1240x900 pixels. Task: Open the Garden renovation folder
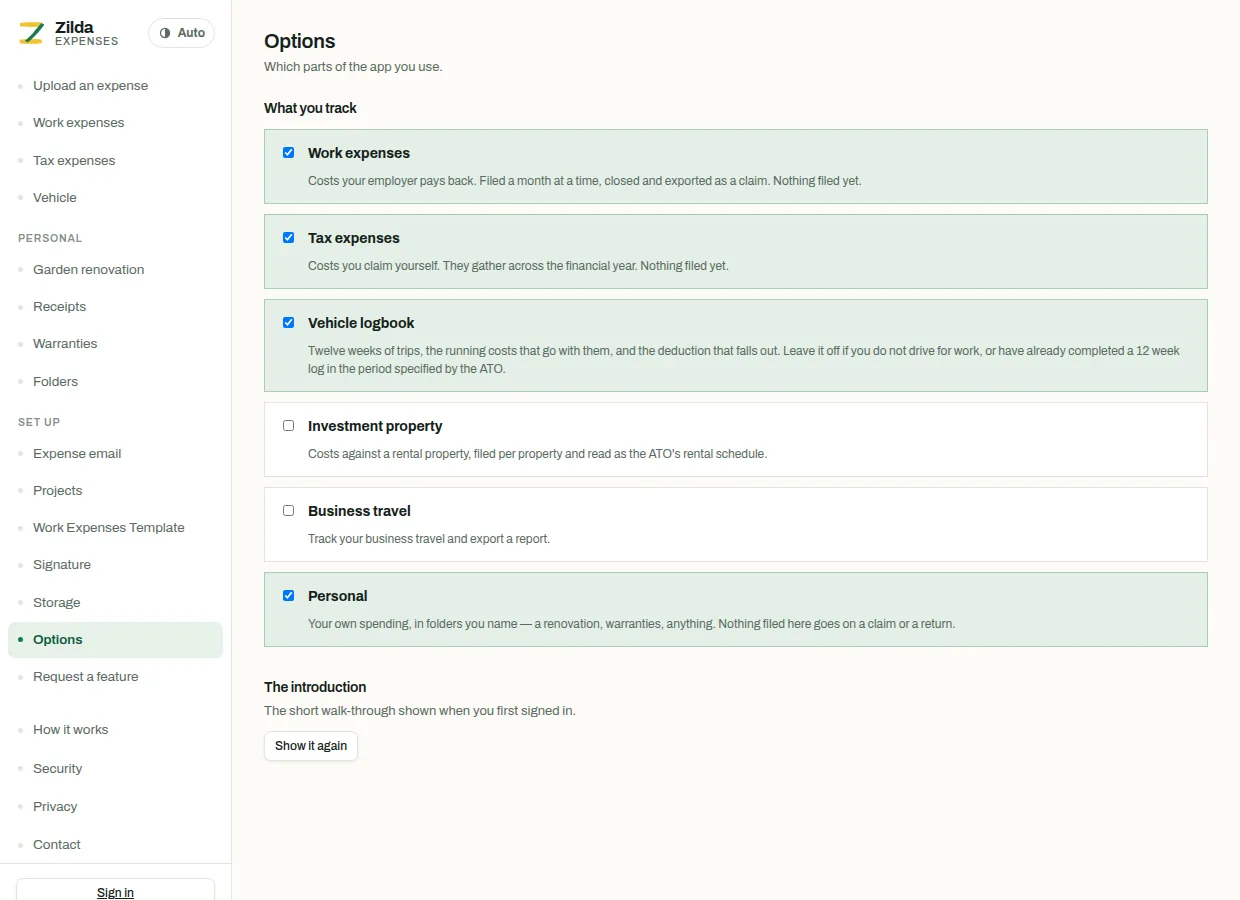[x=115, y=270]
